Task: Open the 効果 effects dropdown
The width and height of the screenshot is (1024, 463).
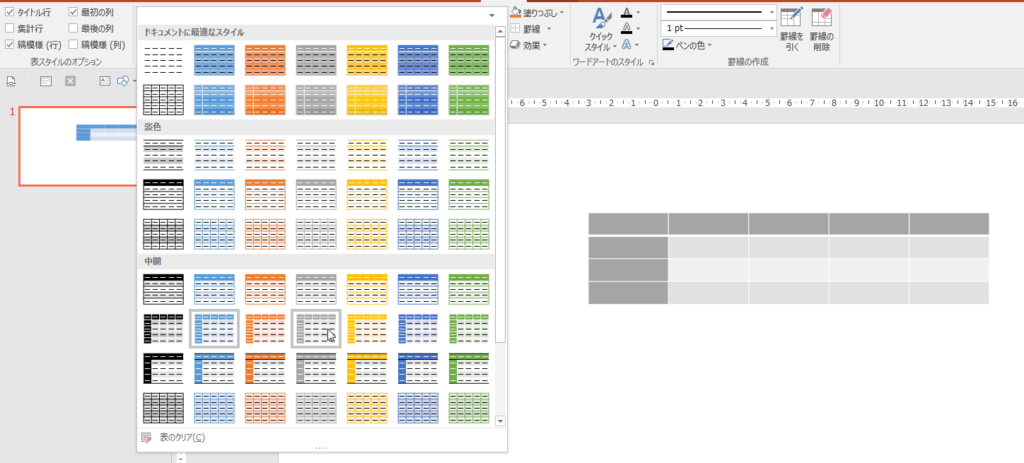Action: coord(530,45)
